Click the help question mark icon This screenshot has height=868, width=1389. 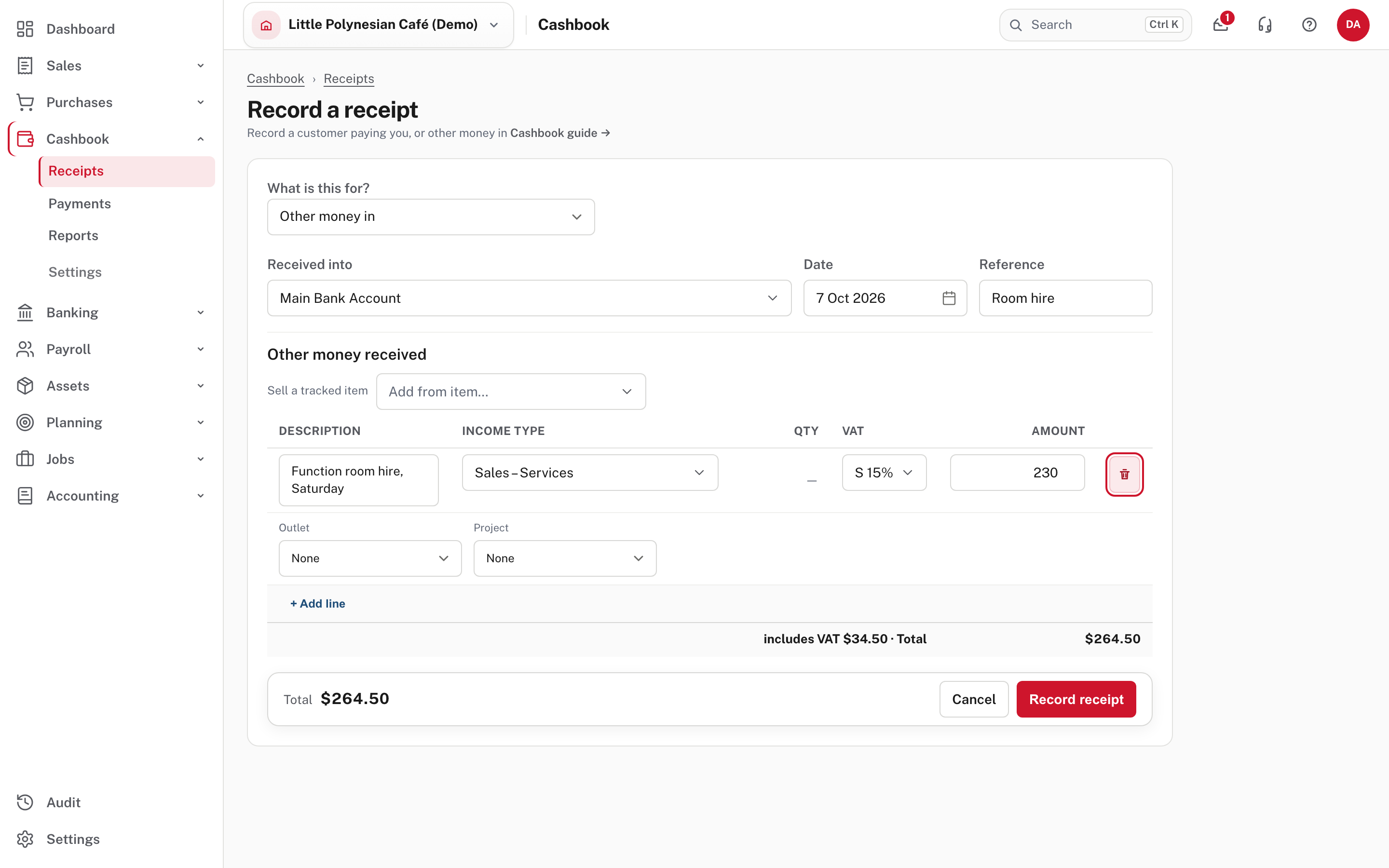point(1309,25)
